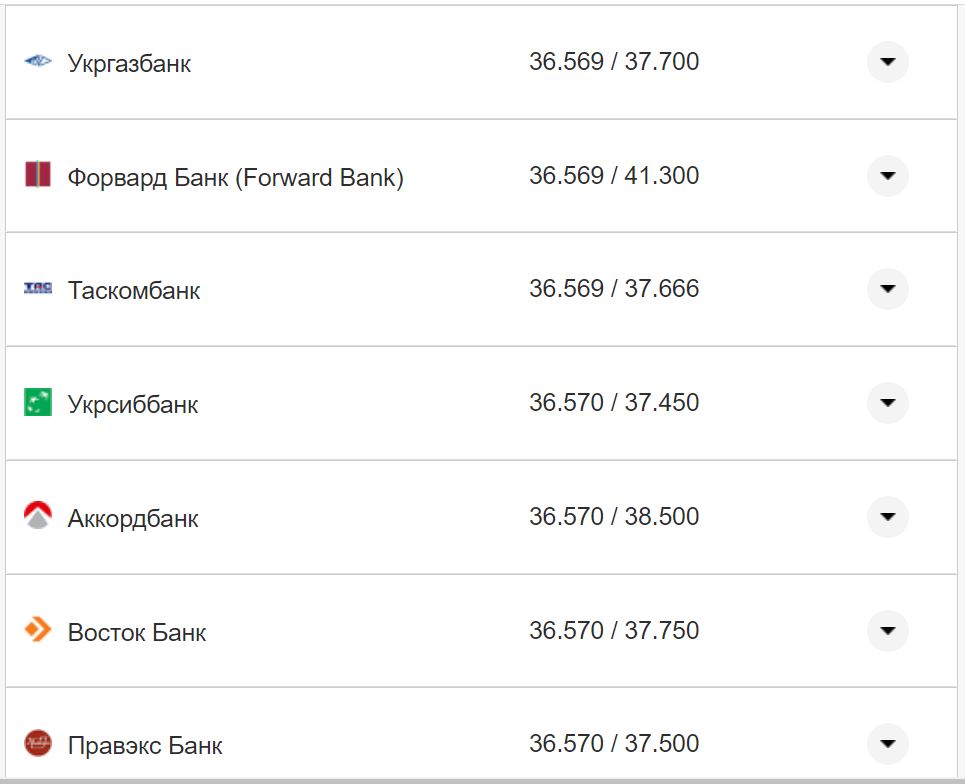Click the Укргазбанк rate 36.569 / 37.700

(614, 62)
